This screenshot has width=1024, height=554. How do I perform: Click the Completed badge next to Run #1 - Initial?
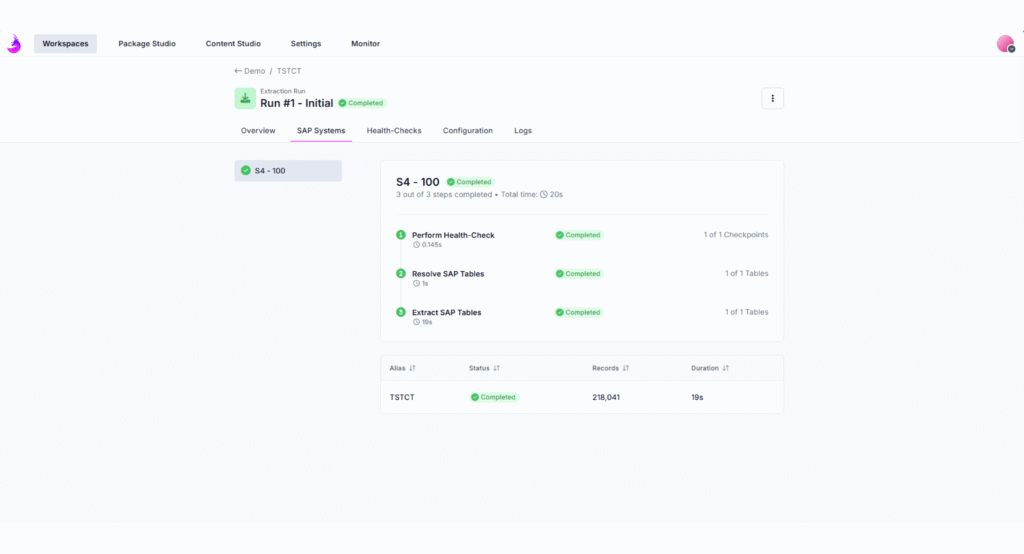[361, 103]
